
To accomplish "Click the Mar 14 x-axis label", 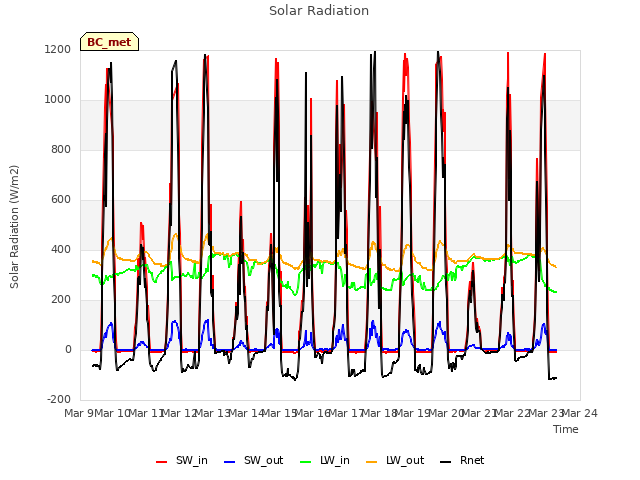I will pos(247,413).
